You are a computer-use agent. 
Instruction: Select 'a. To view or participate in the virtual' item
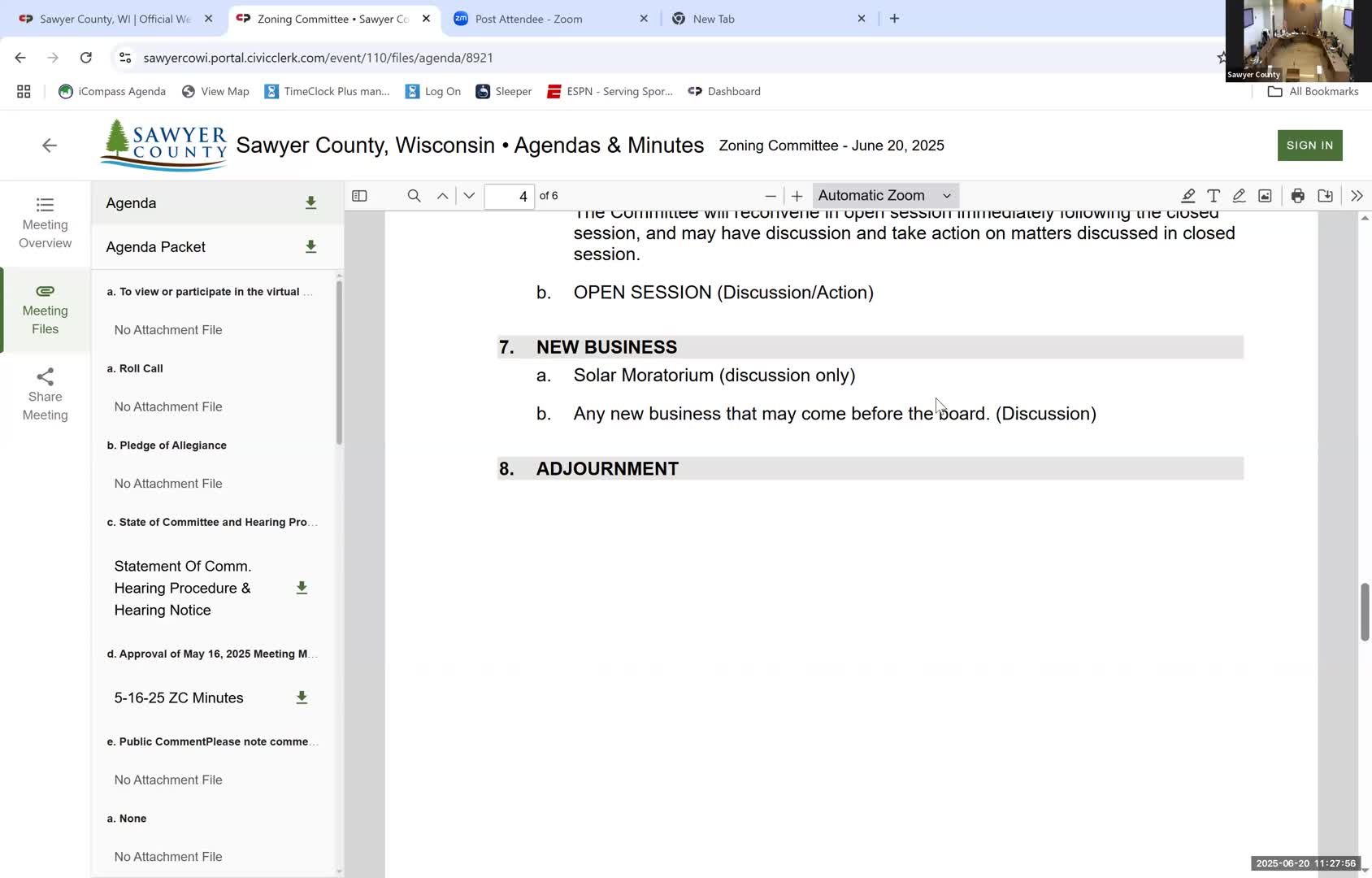tap(209, 292)
